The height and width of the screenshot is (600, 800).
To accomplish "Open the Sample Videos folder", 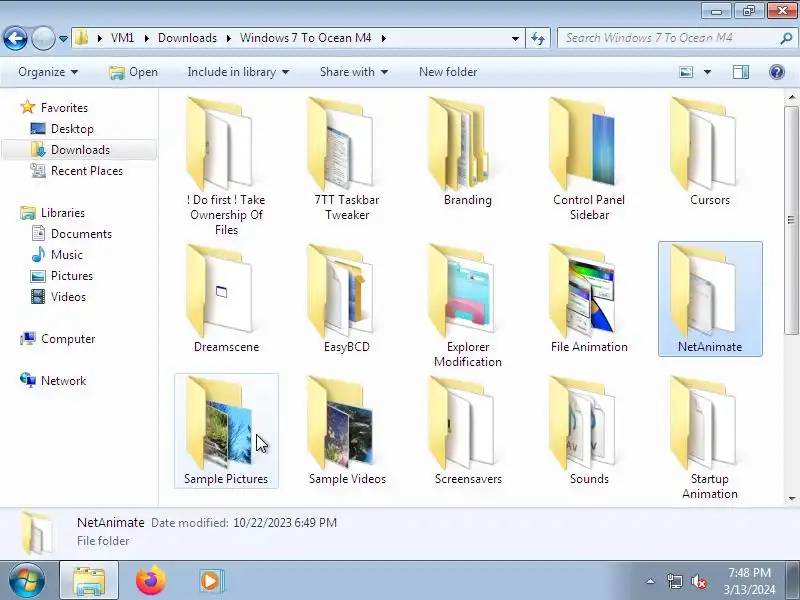I will (347, 431).
